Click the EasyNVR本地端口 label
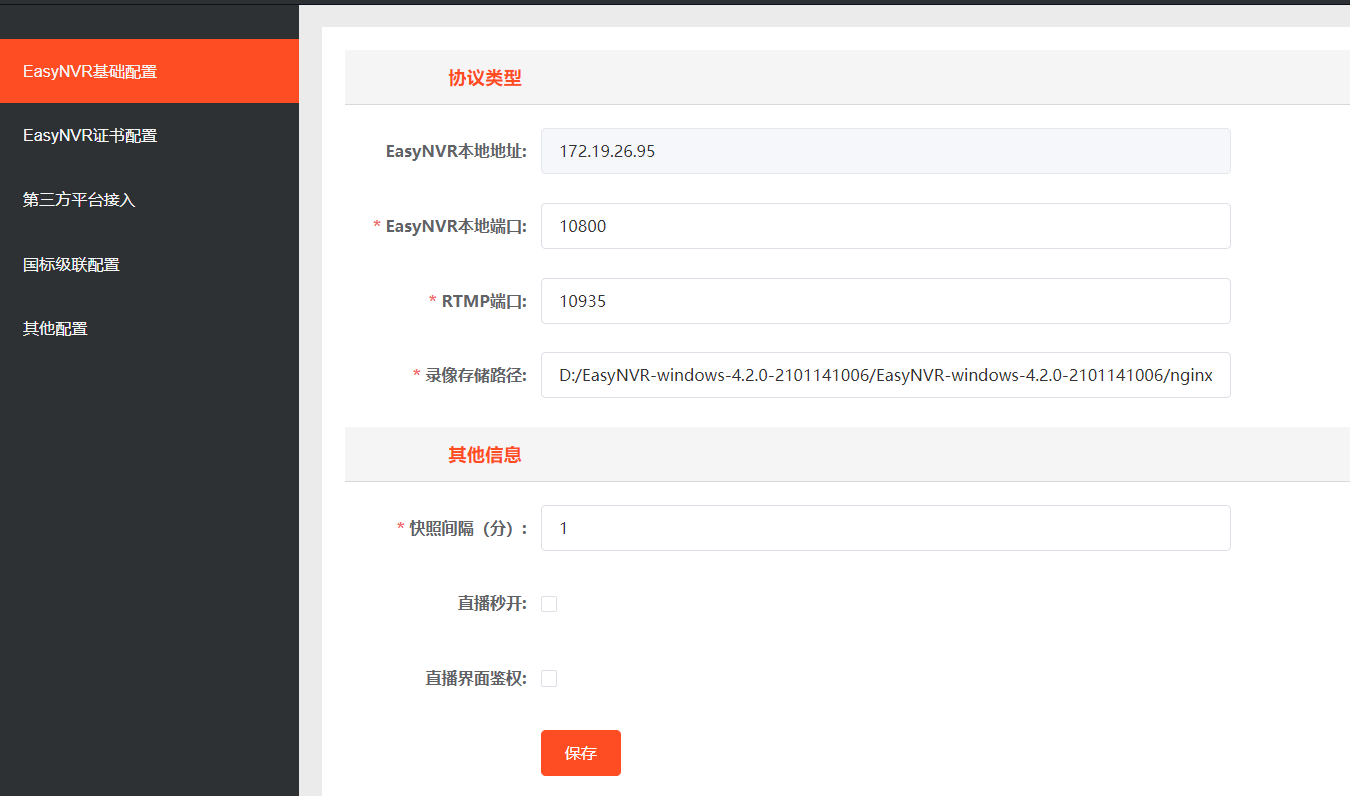The image size is (1350, 796). pyautogui.click(x=456, y=227)
